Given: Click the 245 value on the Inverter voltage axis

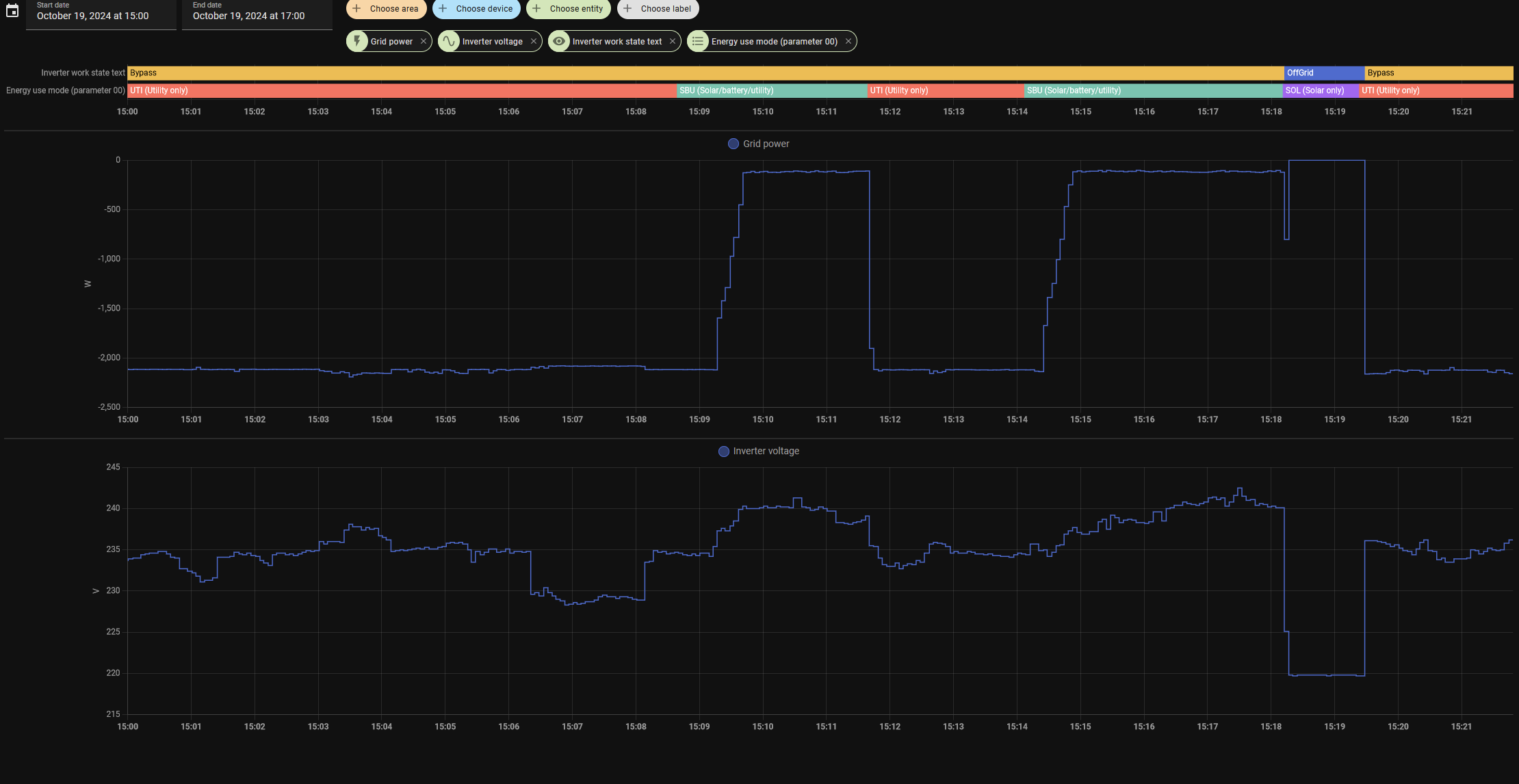Looking at the screenshot, I should pyautogui.click(x=113, y=467).
